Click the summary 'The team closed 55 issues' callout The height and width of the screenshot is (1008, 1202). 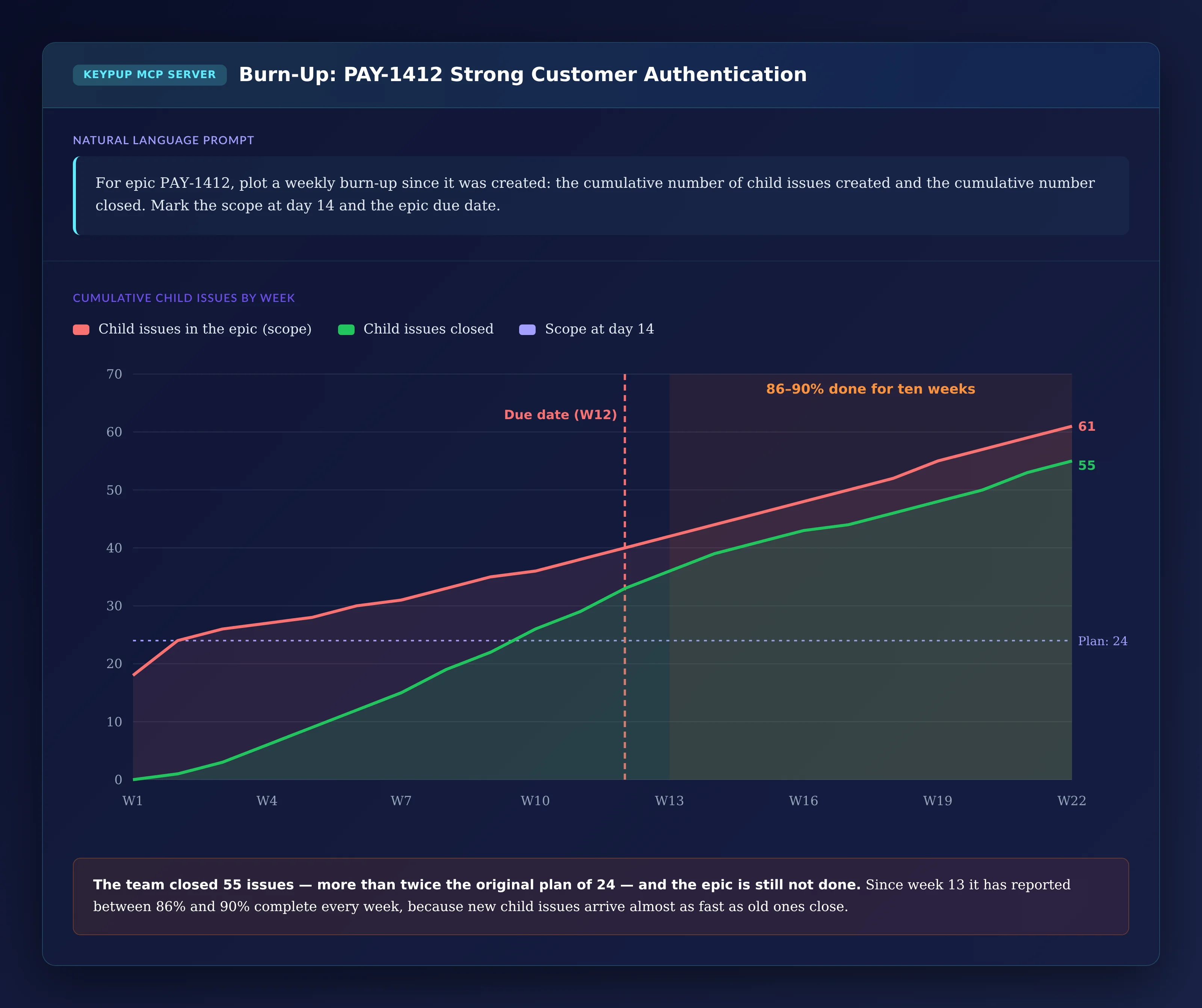[x=600, y=896]
